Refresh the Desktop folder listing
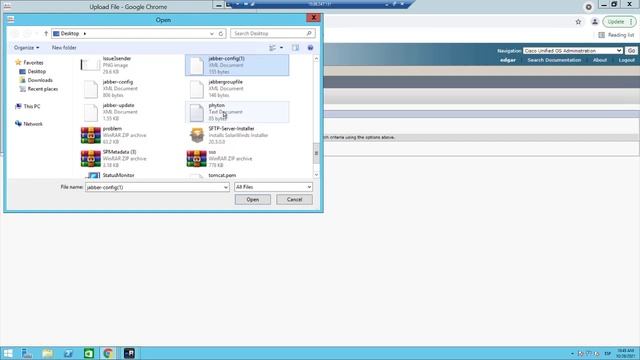Viewport: 640px width, 360px height. [221, 33]
